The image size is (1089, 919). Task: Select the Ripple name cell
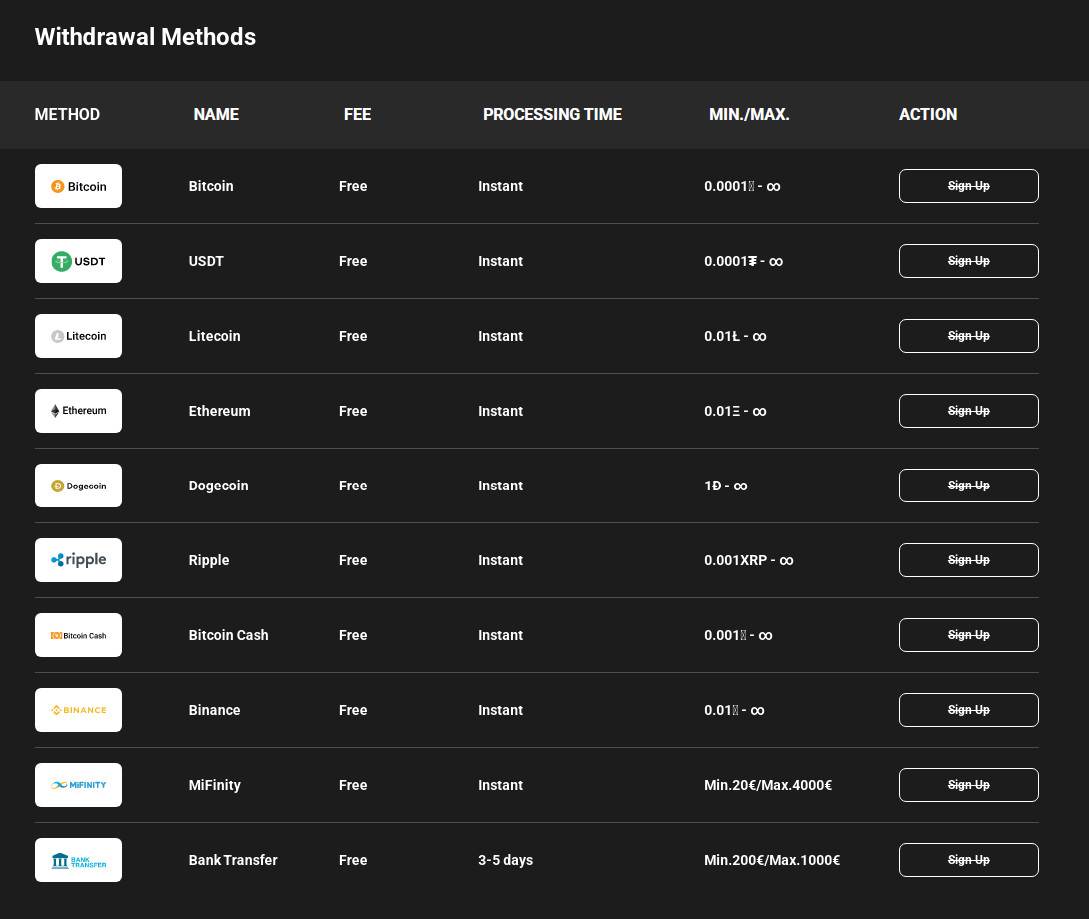click(209, 560)
